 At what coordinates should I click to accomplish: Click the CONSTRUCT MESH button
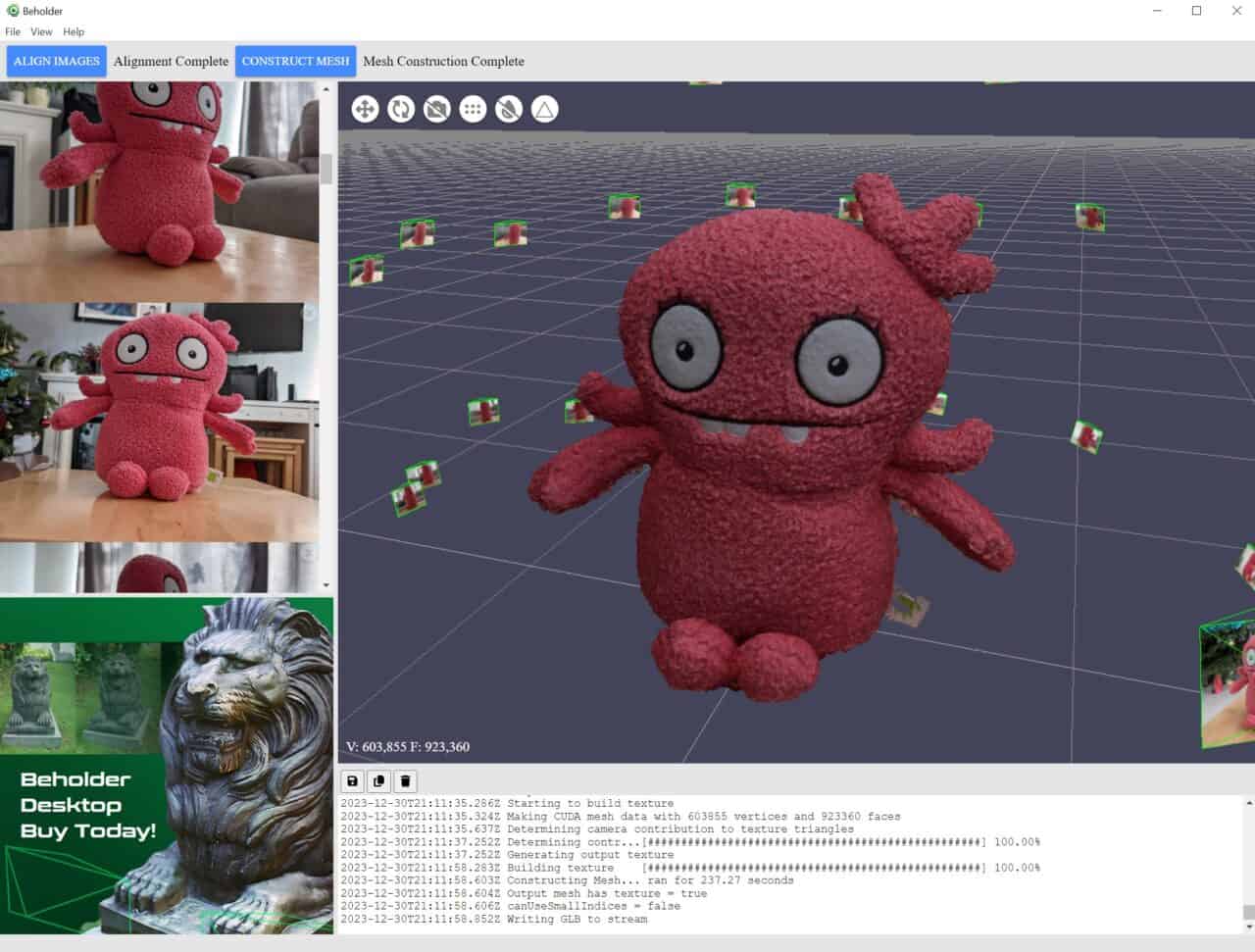point(295,61)
